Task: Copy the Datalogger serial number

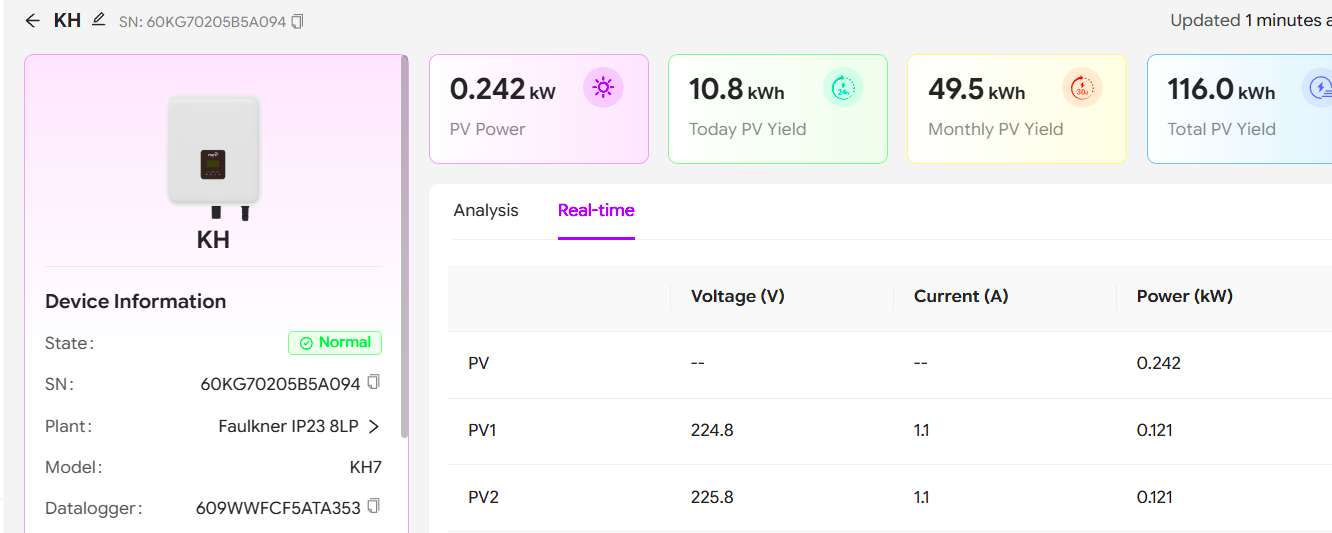Action: pos(374,506)
